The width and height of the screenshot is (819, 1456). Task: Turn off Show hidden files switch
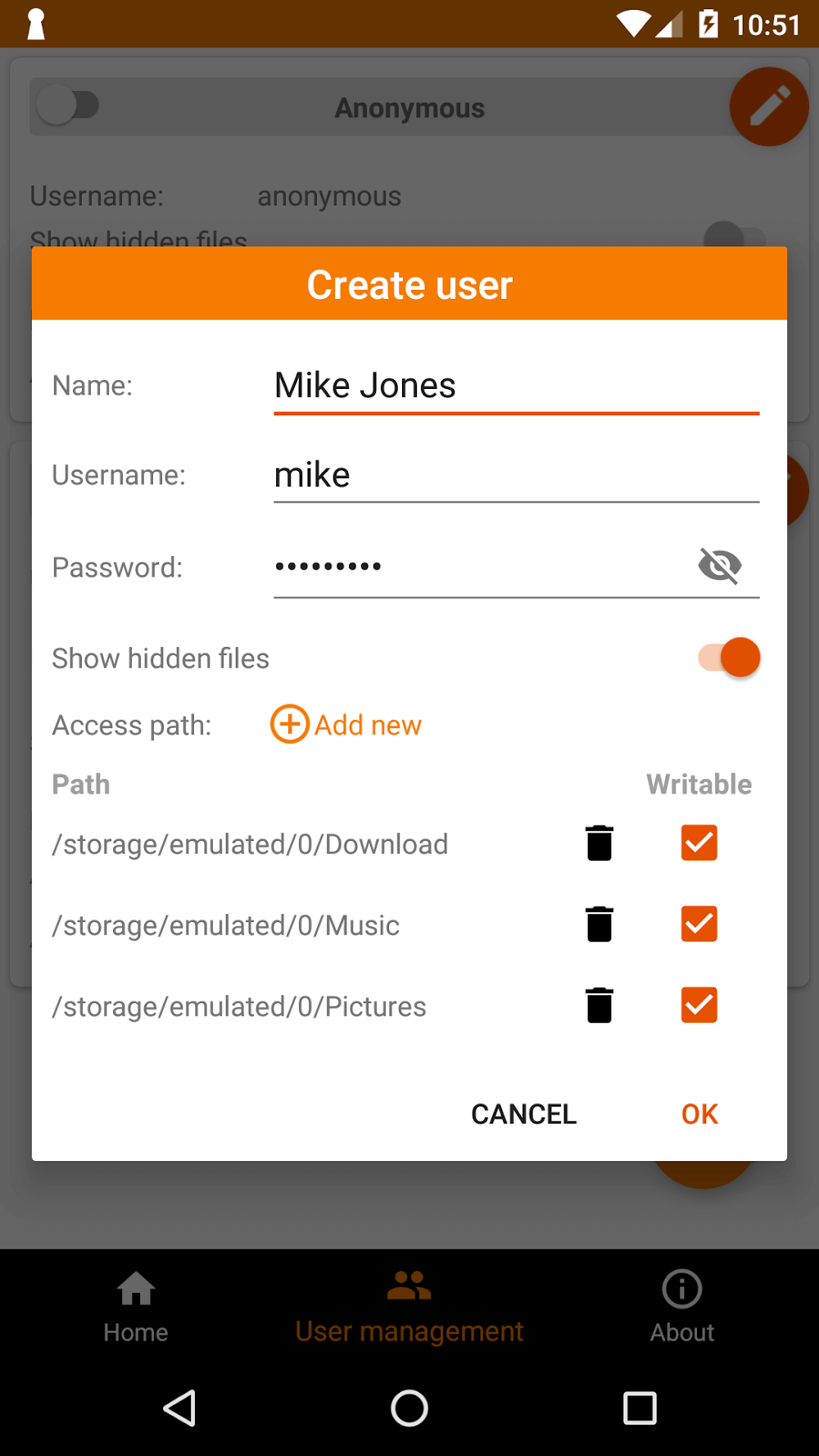(730, 658)
